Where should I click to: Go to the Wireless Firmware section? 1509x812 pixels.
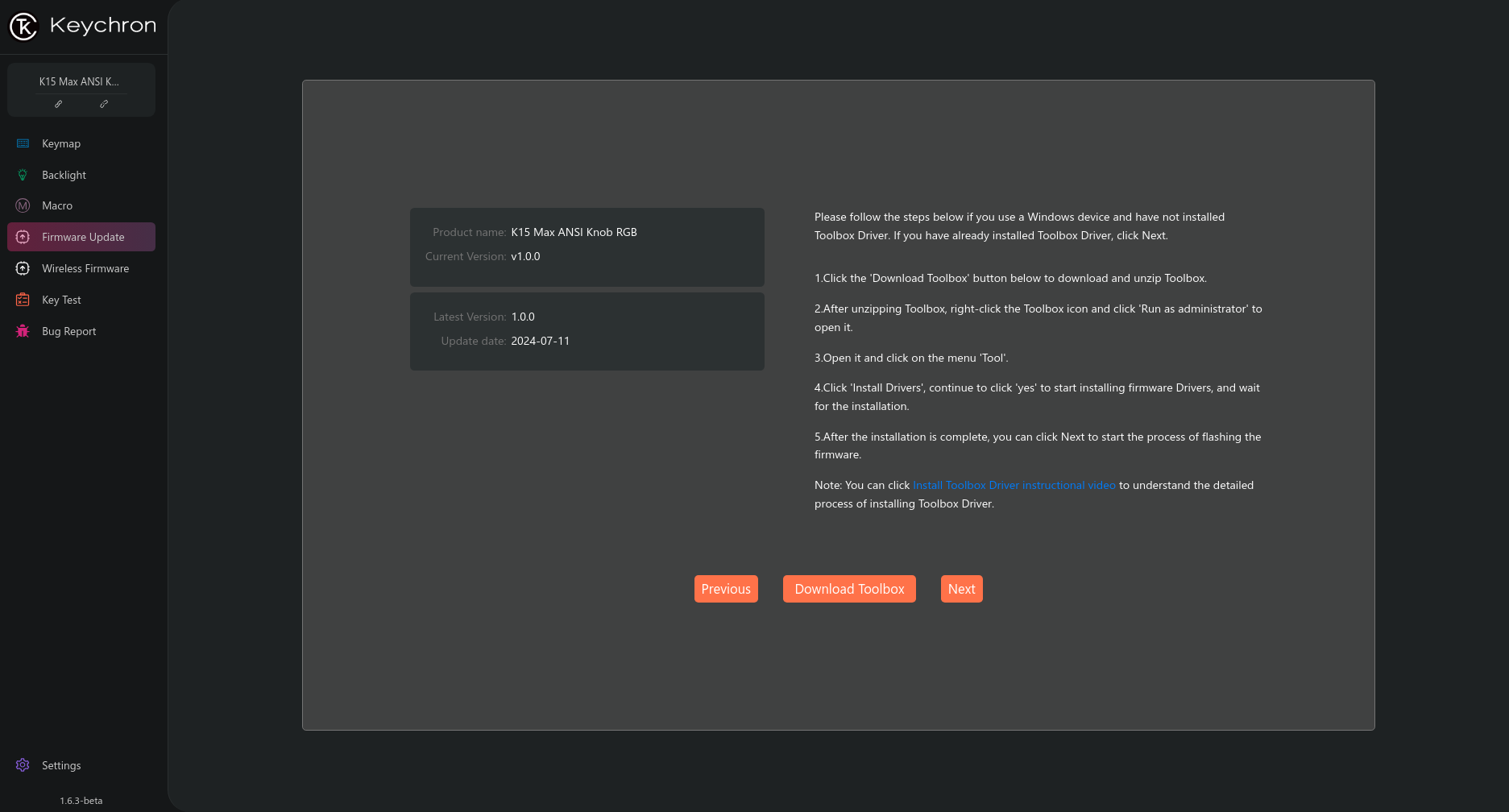click(x=81, y=268)
